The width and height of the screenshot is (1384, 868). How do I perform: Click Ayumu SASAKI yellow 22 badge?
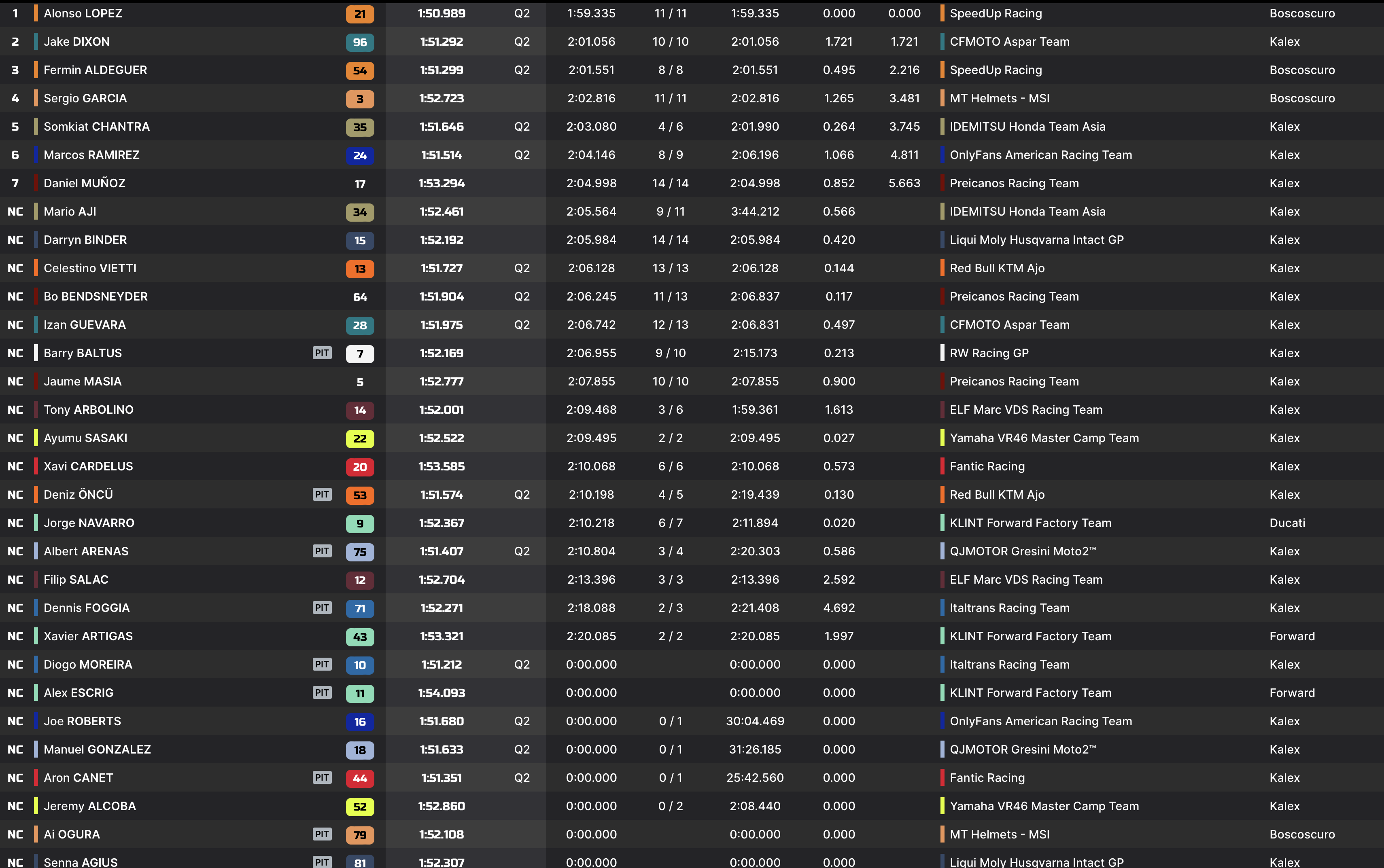pos(359,438)
